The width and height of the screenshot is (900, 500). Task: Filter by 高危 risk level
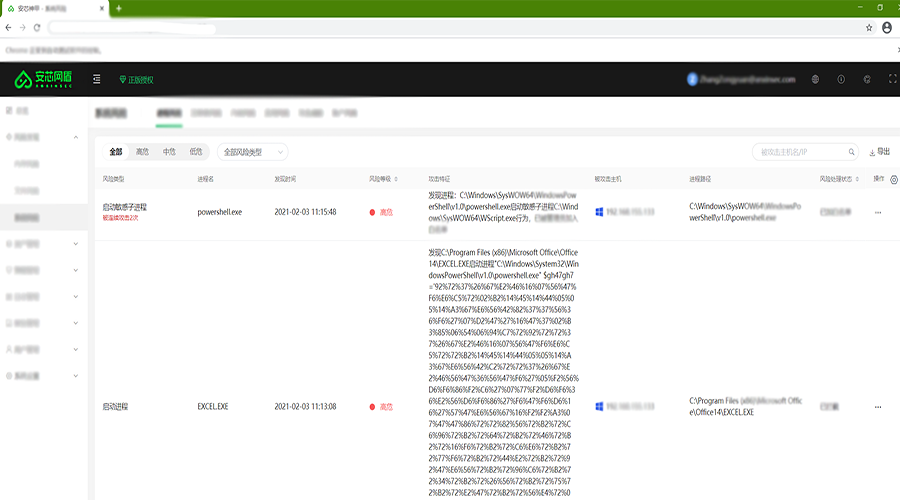click(x=142, y=152)
